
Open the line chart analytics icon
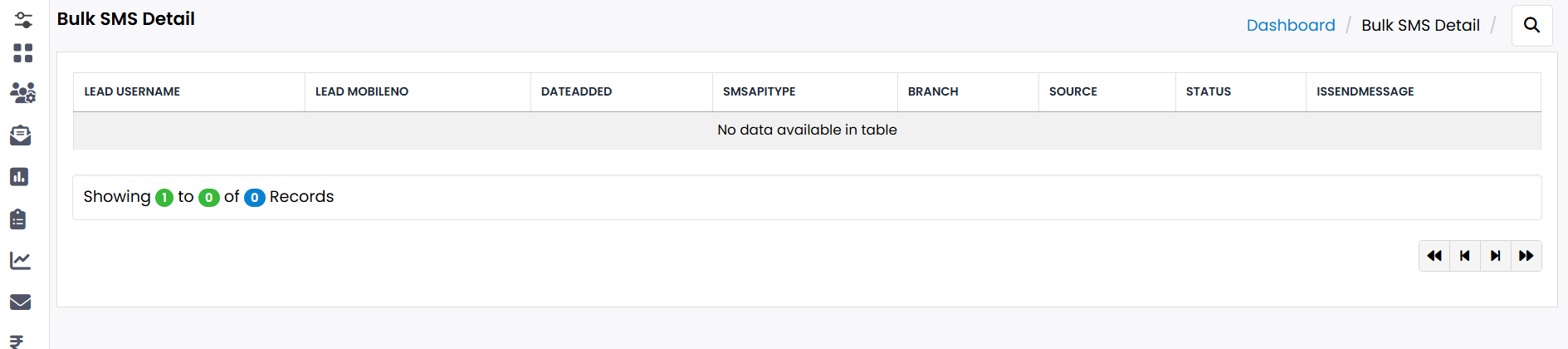[x=21, y=261]
